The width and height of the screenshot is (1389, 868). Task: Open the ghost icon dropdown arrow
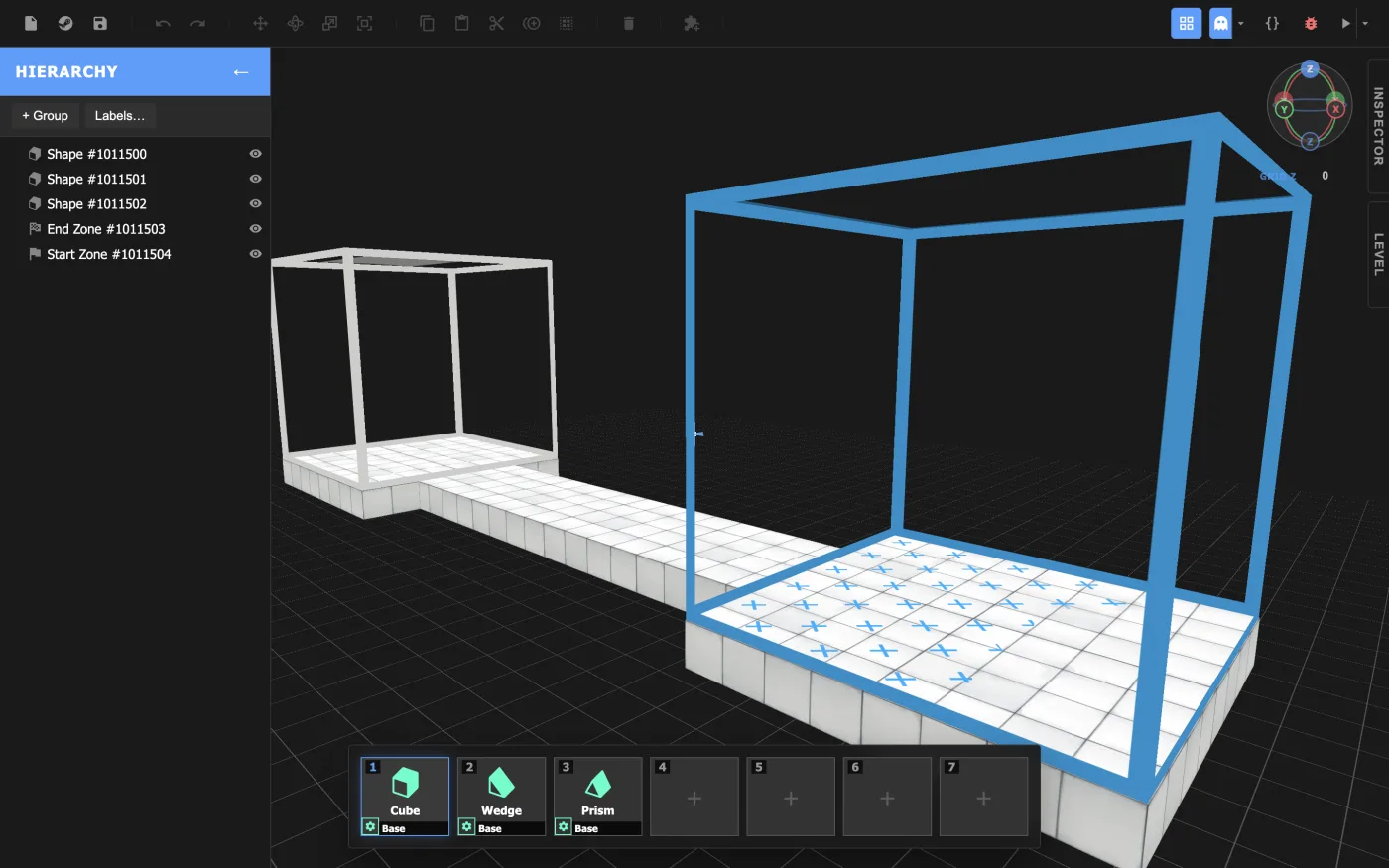[1240, 23]
